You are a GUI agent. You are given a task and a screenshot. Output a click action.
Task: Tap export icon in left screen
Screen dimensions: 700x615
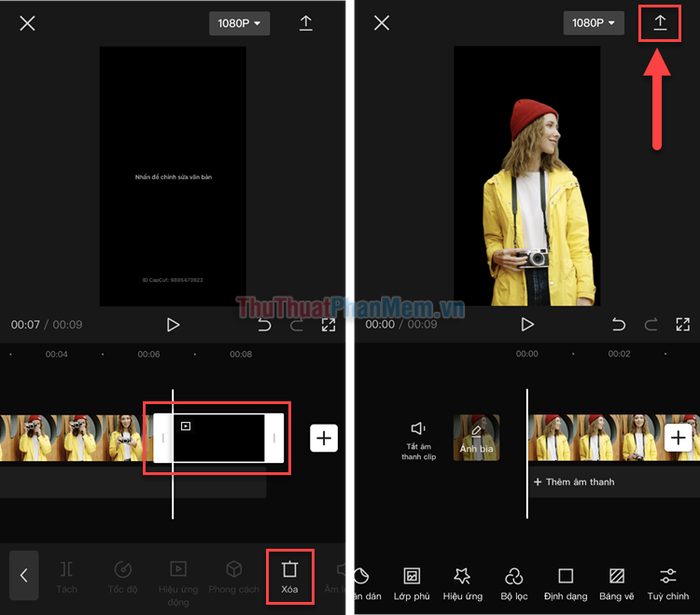[306, 23]
